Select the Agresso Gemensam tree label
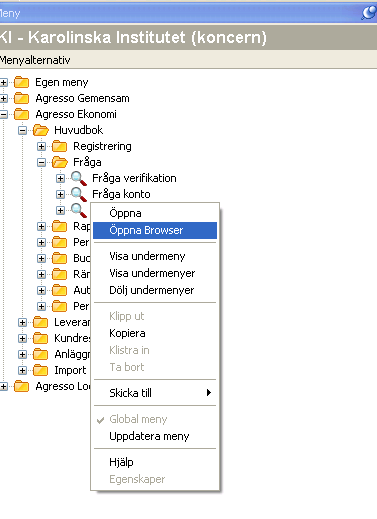 tap(82, 98)
